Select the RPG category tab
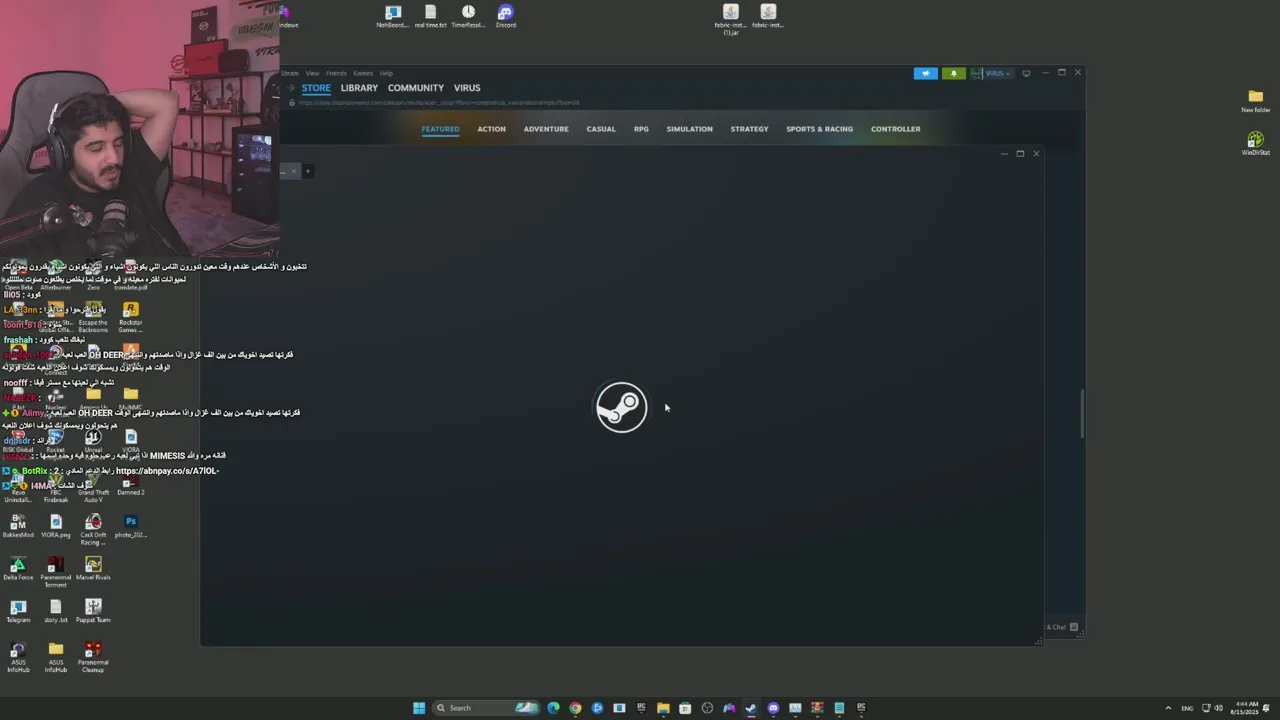 coord(641,129)
